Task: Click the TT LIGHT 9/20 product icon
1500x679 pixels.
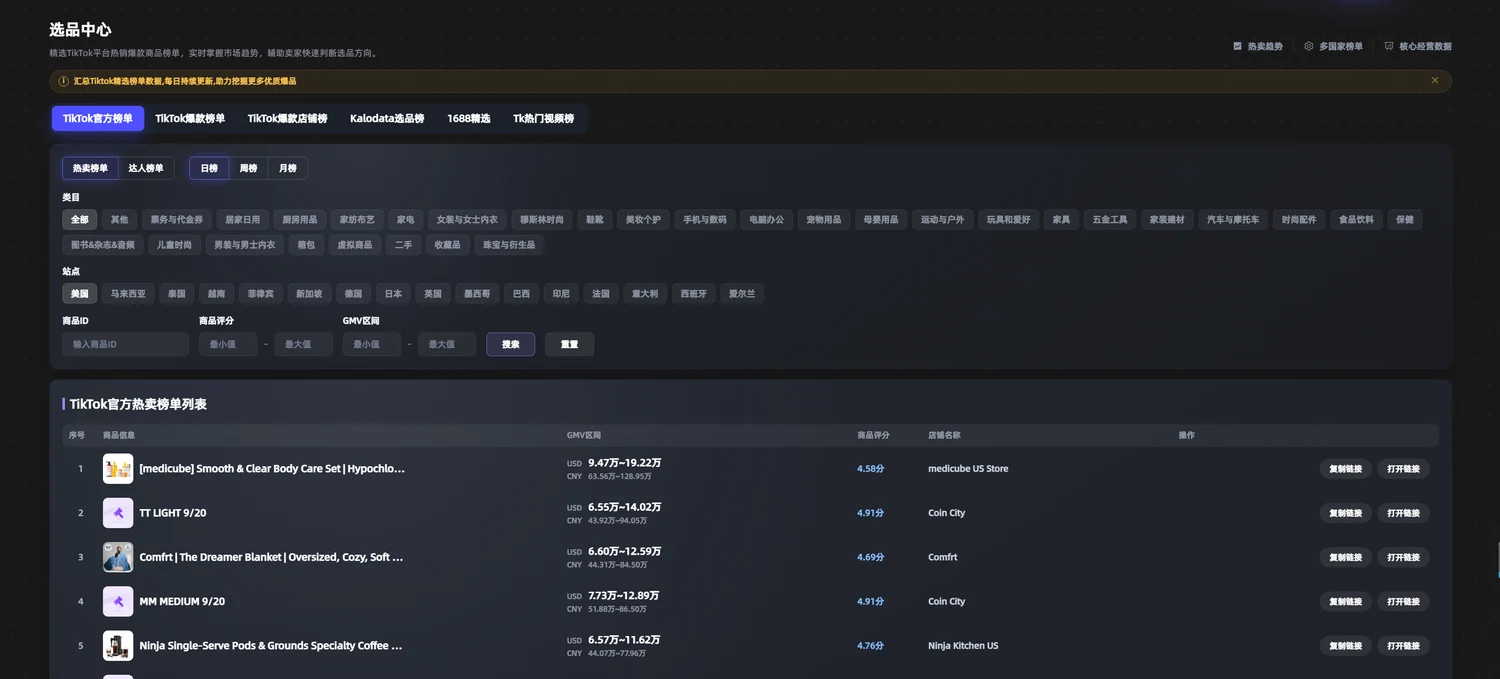Action: point(118,513)
